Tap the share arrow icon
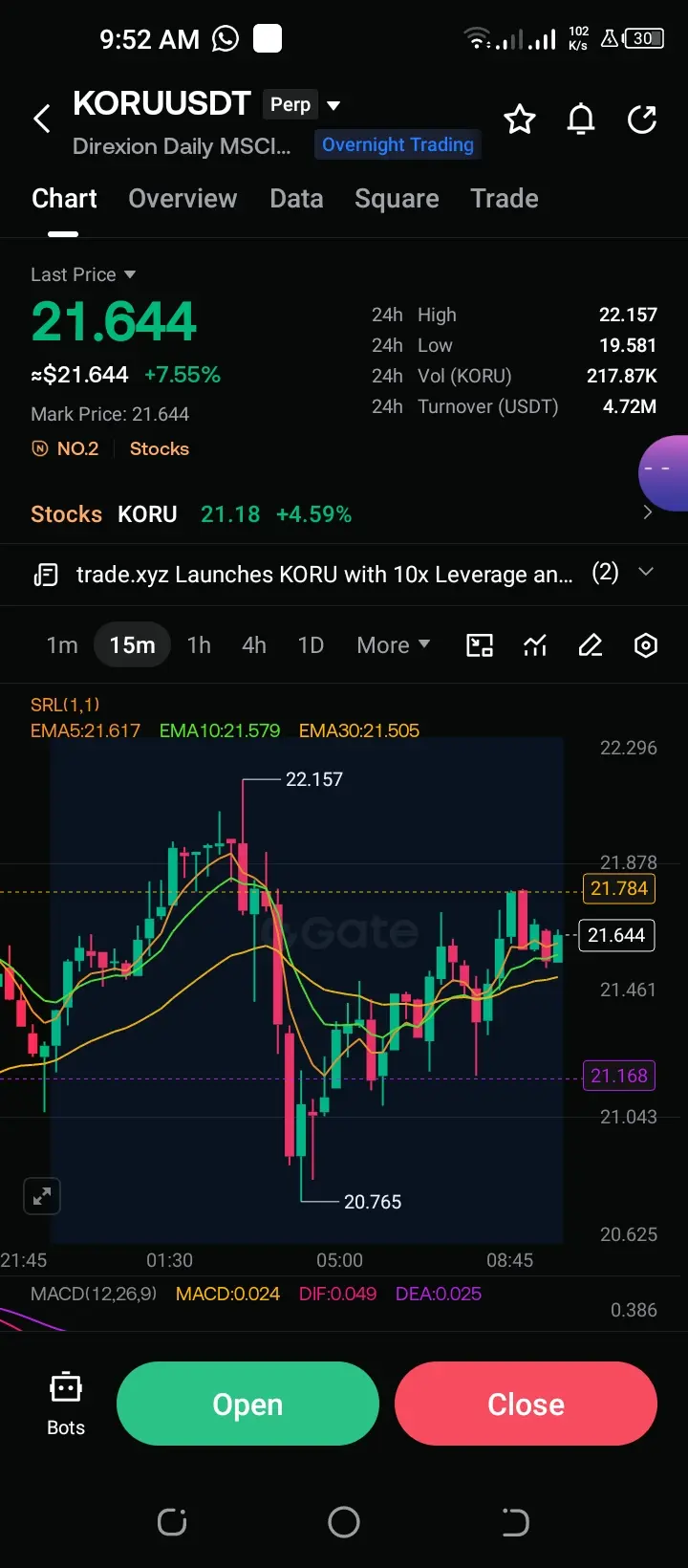Screen dimensions: 688x1568 coord(642,120)
